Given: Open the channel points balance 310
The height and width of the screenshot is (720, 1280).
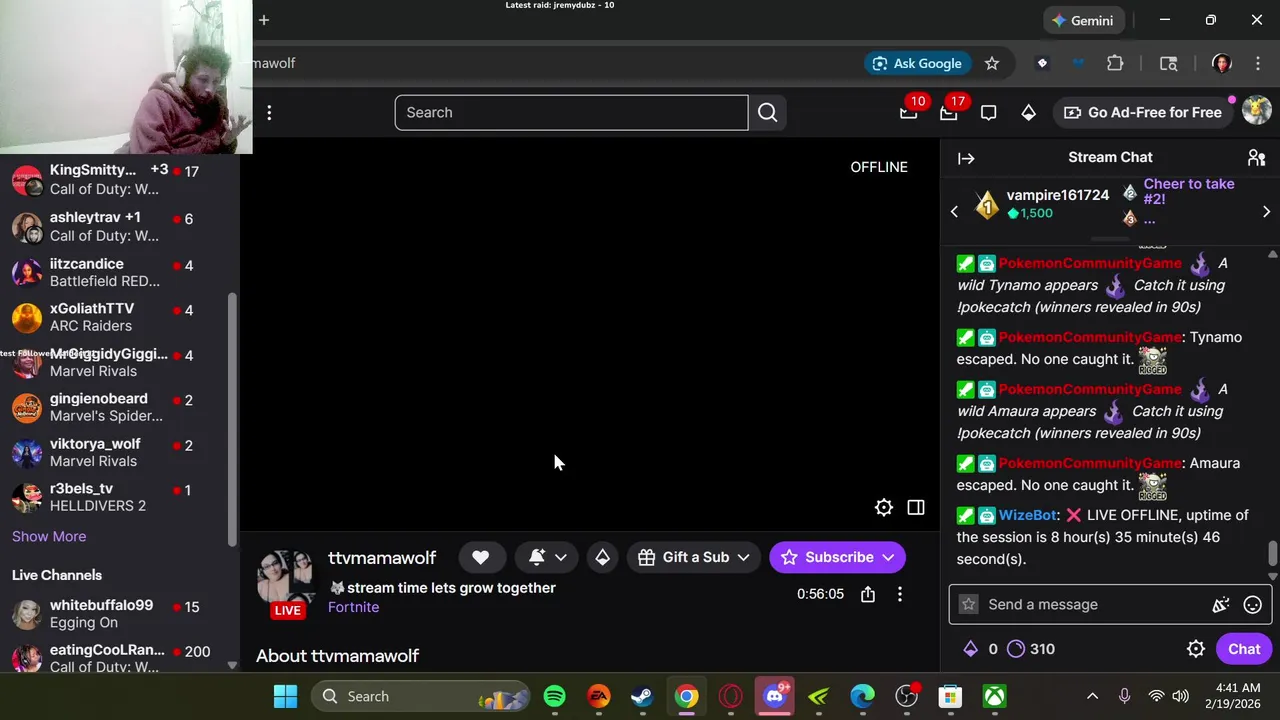Looking at the screenshot, I should point(1031,649).
